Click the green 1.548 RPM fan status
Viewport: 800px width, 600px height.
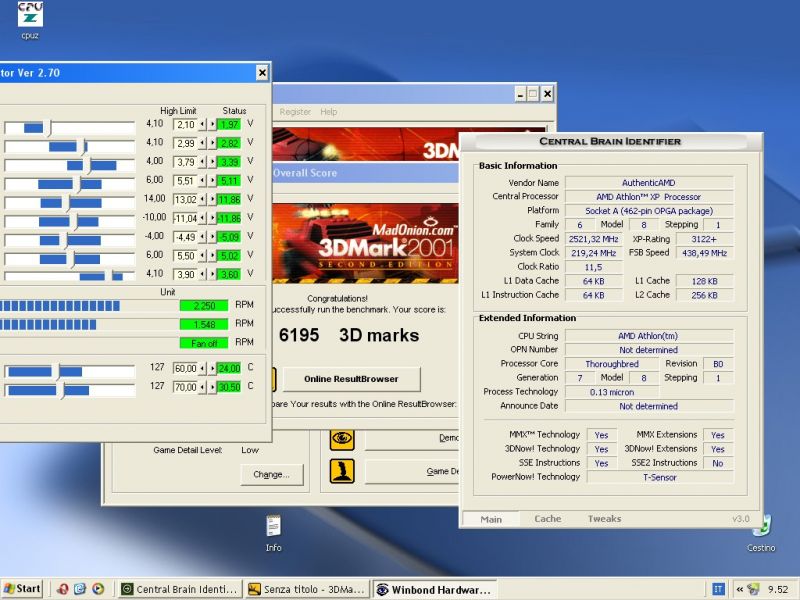[204, 324]
